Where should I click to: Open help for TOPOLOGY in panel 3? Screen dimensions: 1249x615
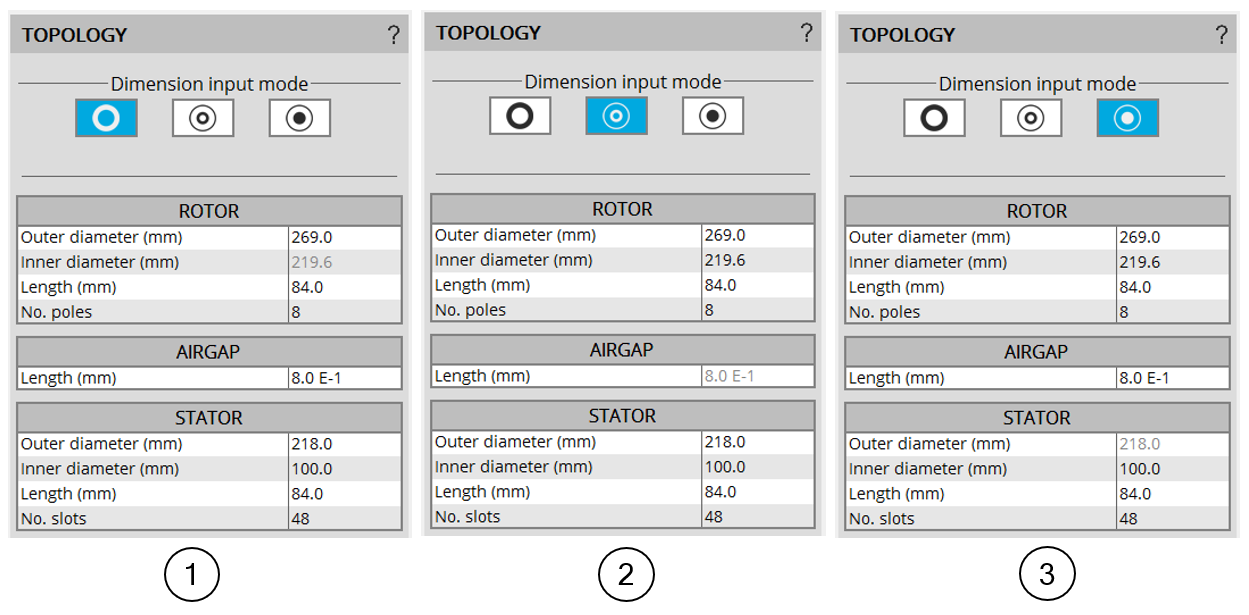[x=1221, y=36]
